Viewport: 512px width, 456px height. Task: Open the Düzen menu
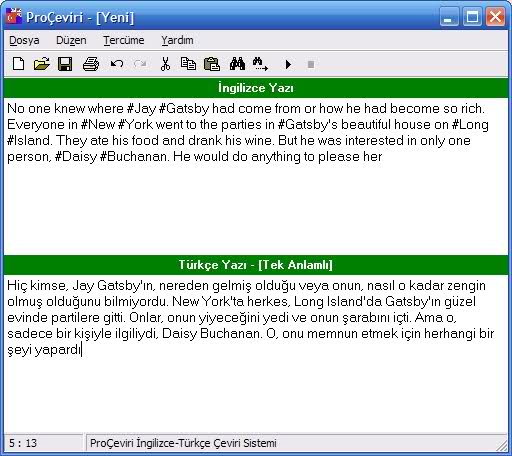point(71,40)
